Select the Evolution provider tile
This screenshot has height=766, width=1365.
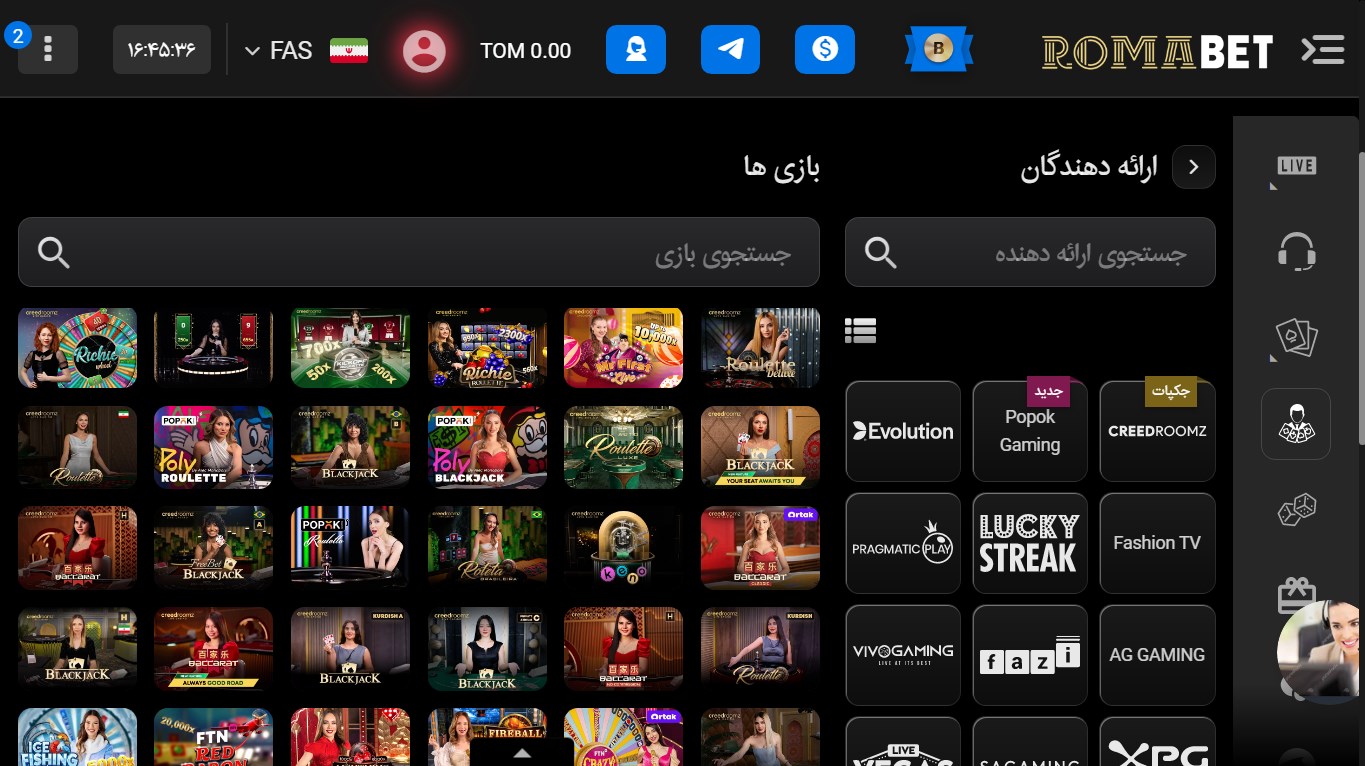point(902,431)
